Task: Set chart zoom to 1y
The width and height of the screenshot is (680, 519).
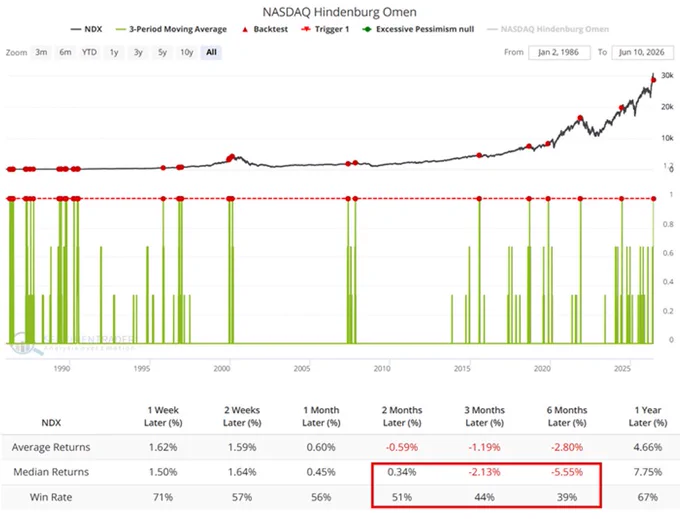Action: 114,52
